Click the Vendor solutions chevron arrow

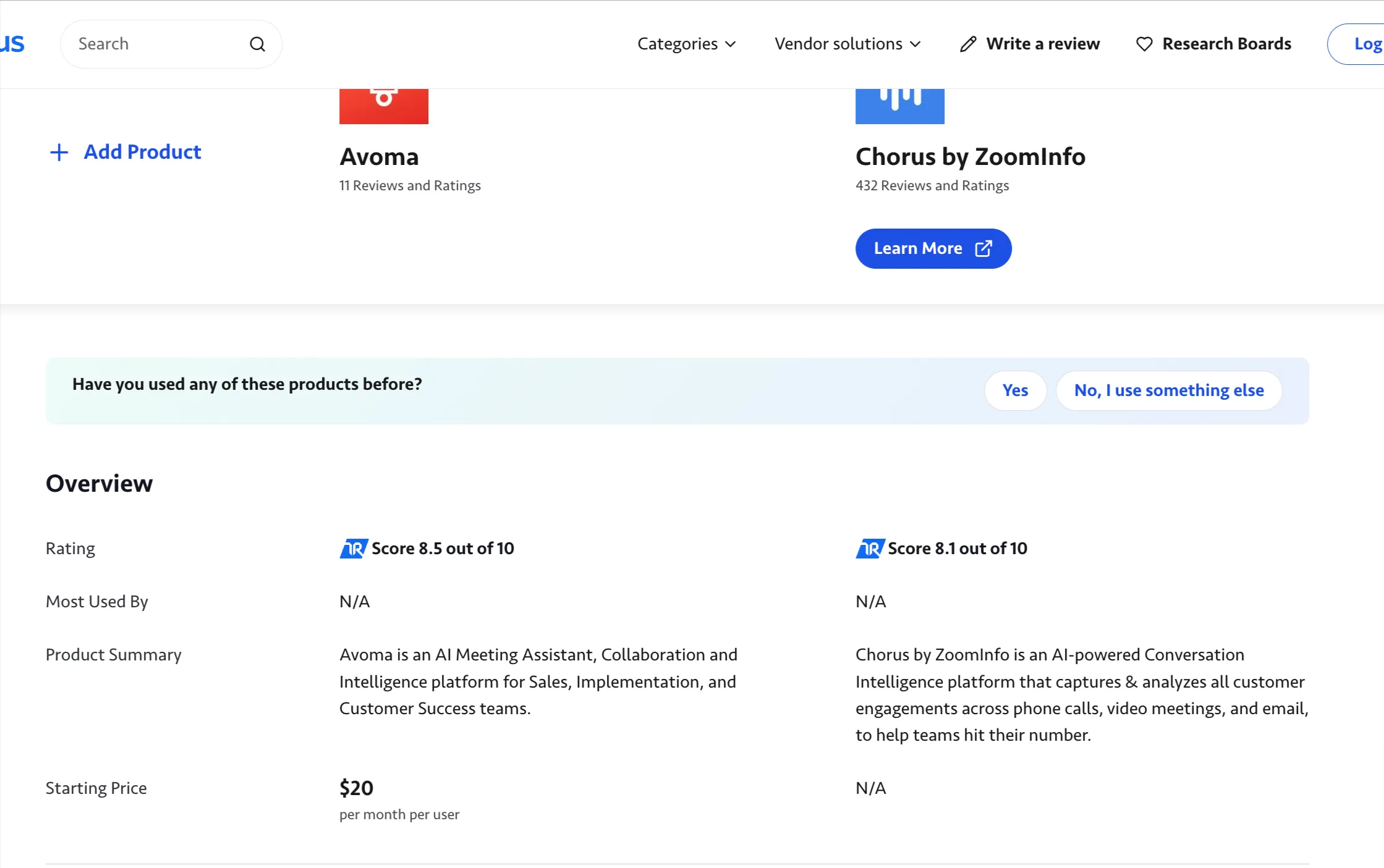pyautogui.click(x=915, y=44)
